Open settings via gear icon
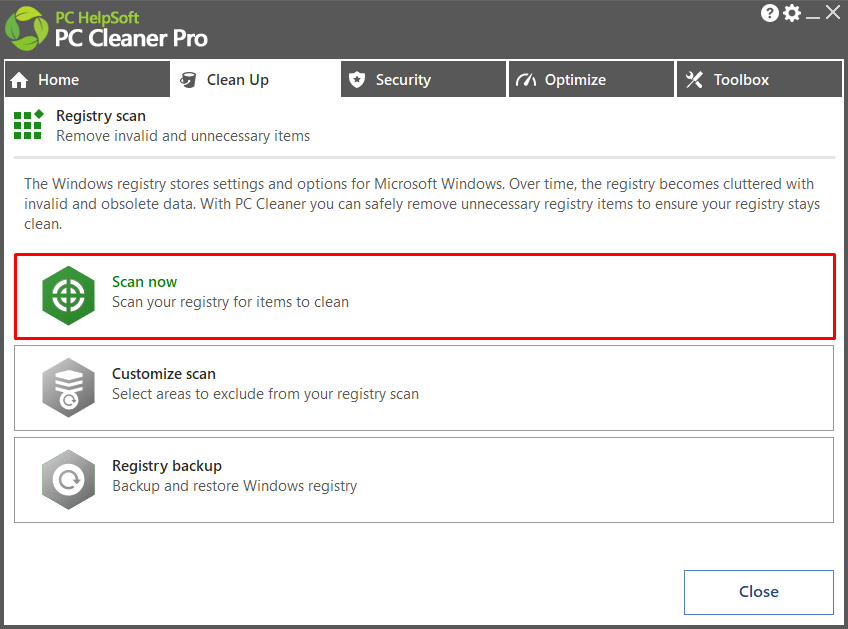Image resolution: width=848 pixels, height=629 pixels. pos(792,13)
